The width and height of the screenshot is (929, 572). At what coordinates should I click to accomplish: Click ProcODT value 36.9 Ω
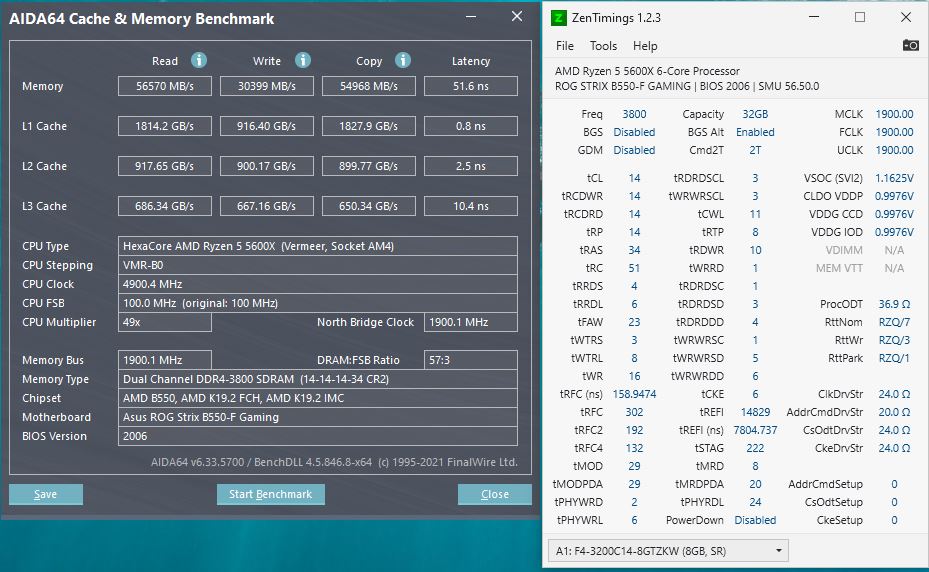click(894, 304)
